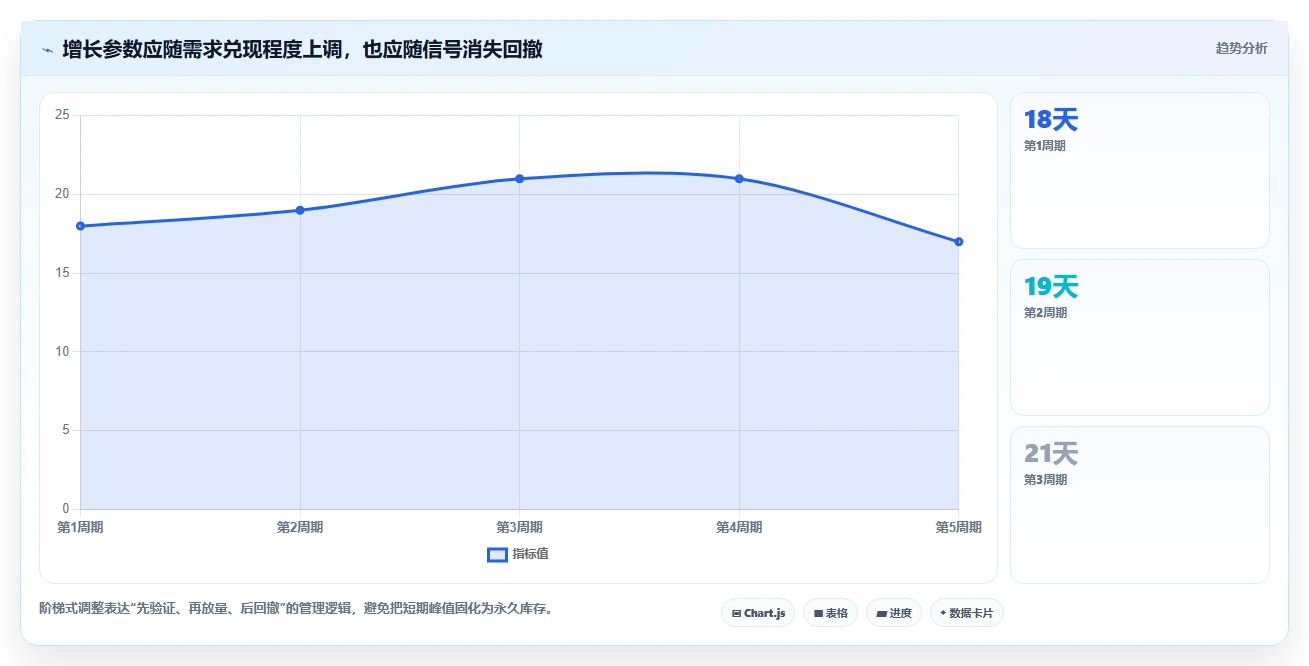Screen dimensions: 1309x666
Task: Select the 表格 tag
Action: pyautogui.click(x=830, y=613)
